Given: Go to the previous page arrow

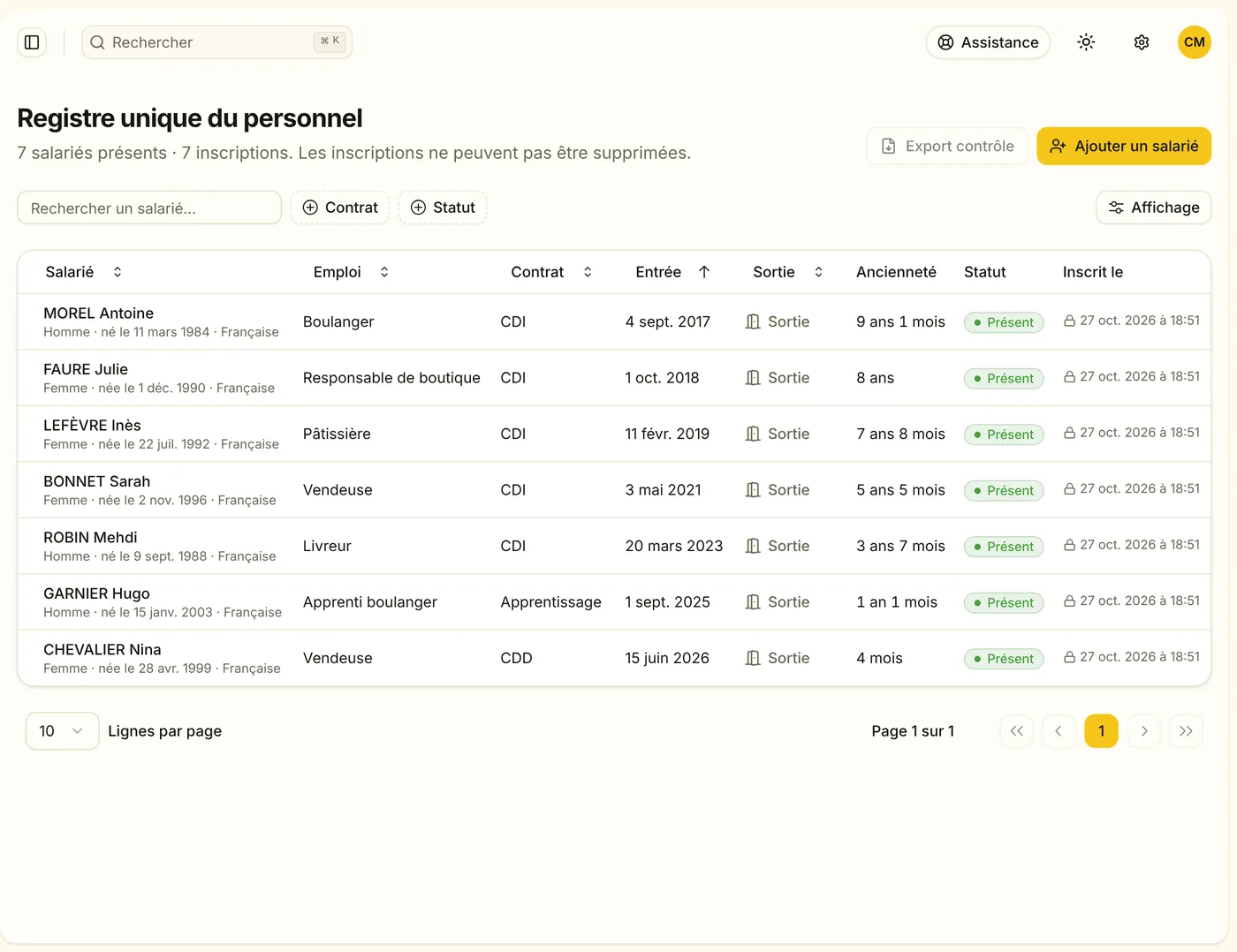Looking at the screenshot, I should pyautogui.click(x=1059, y=731).
